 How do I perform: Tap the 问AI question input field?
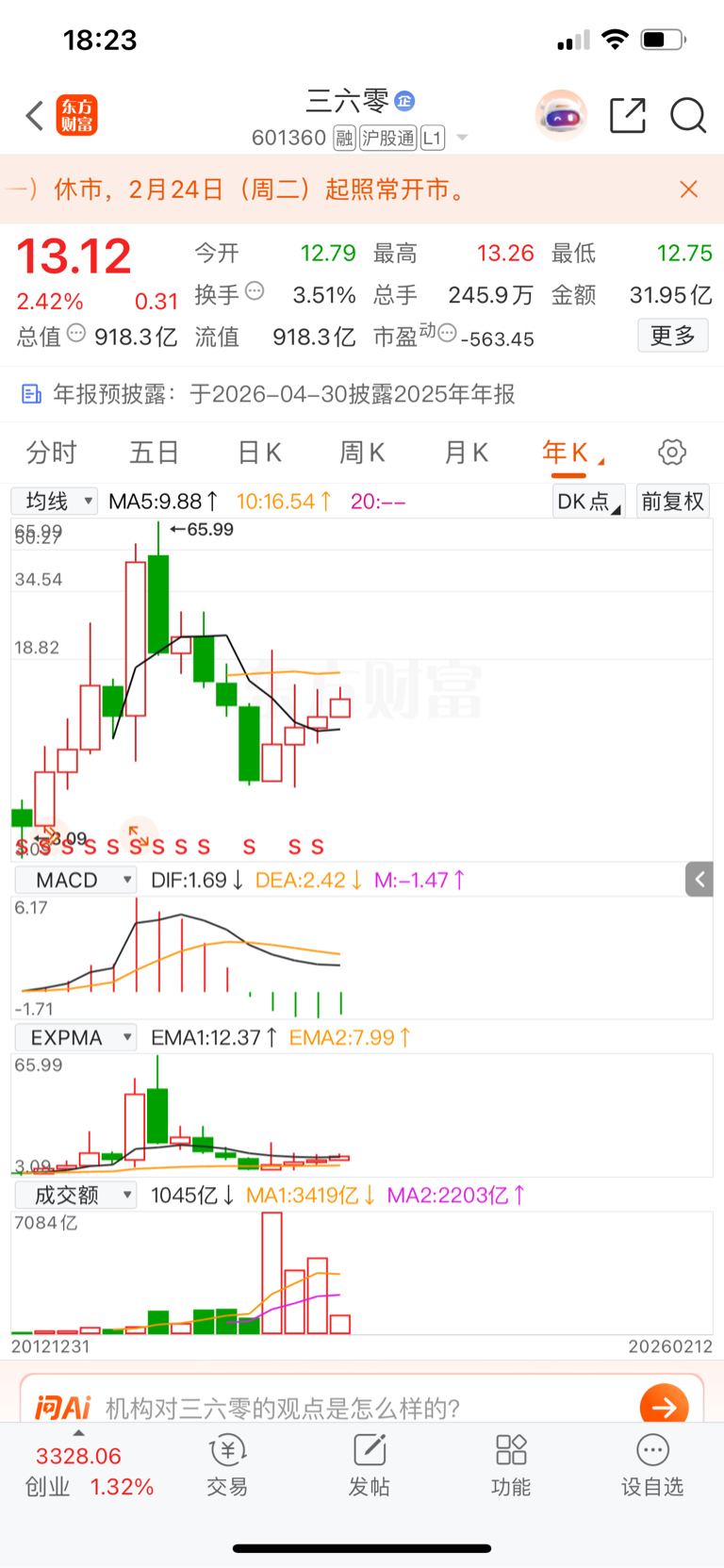pyautogui.click(x=362, y=1409)
